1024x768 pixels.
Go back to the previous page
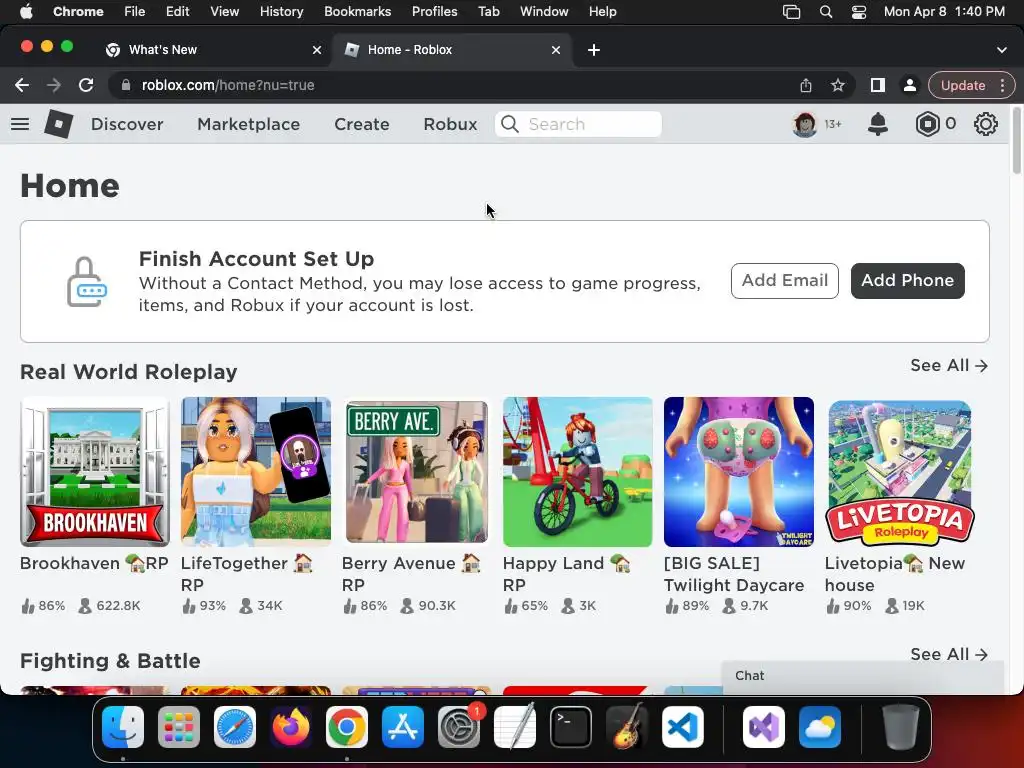click(22, 85)
